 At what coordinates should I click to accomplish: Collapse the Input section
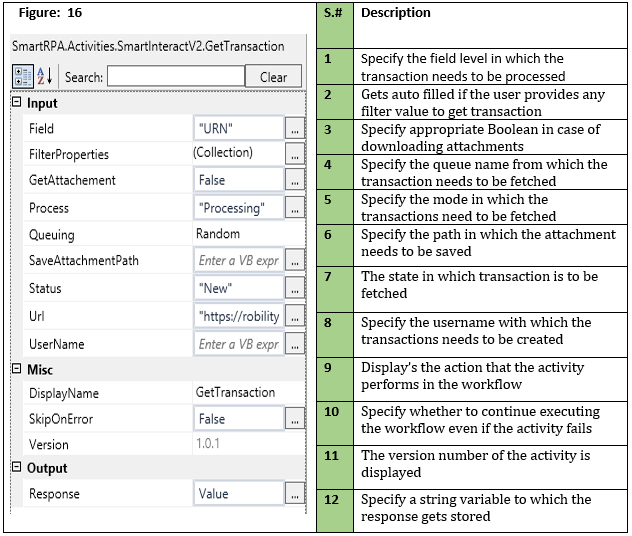pos(16,103)
